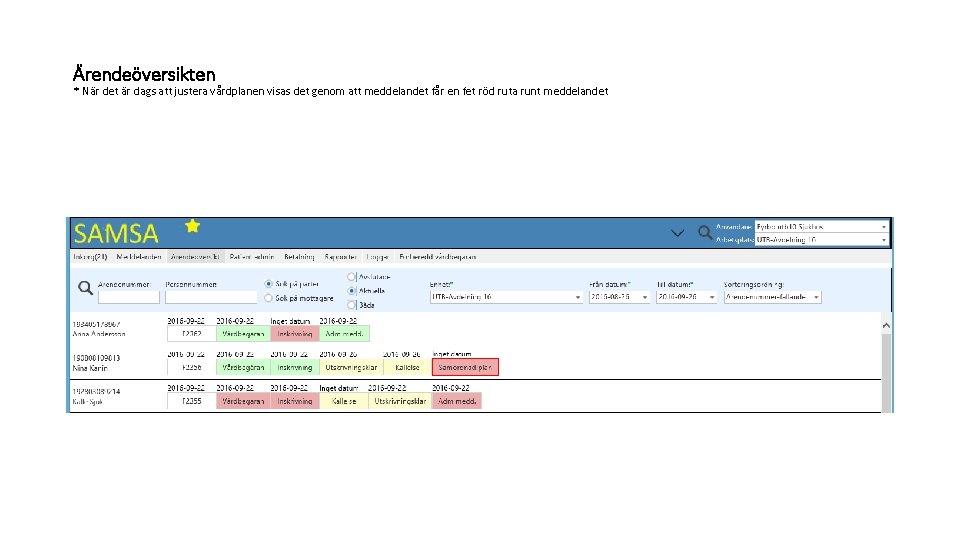Screen dimensions: 960x540
Task: Open Vårdbegäran message for Anna Andersson
Action: tap(243, 334)
